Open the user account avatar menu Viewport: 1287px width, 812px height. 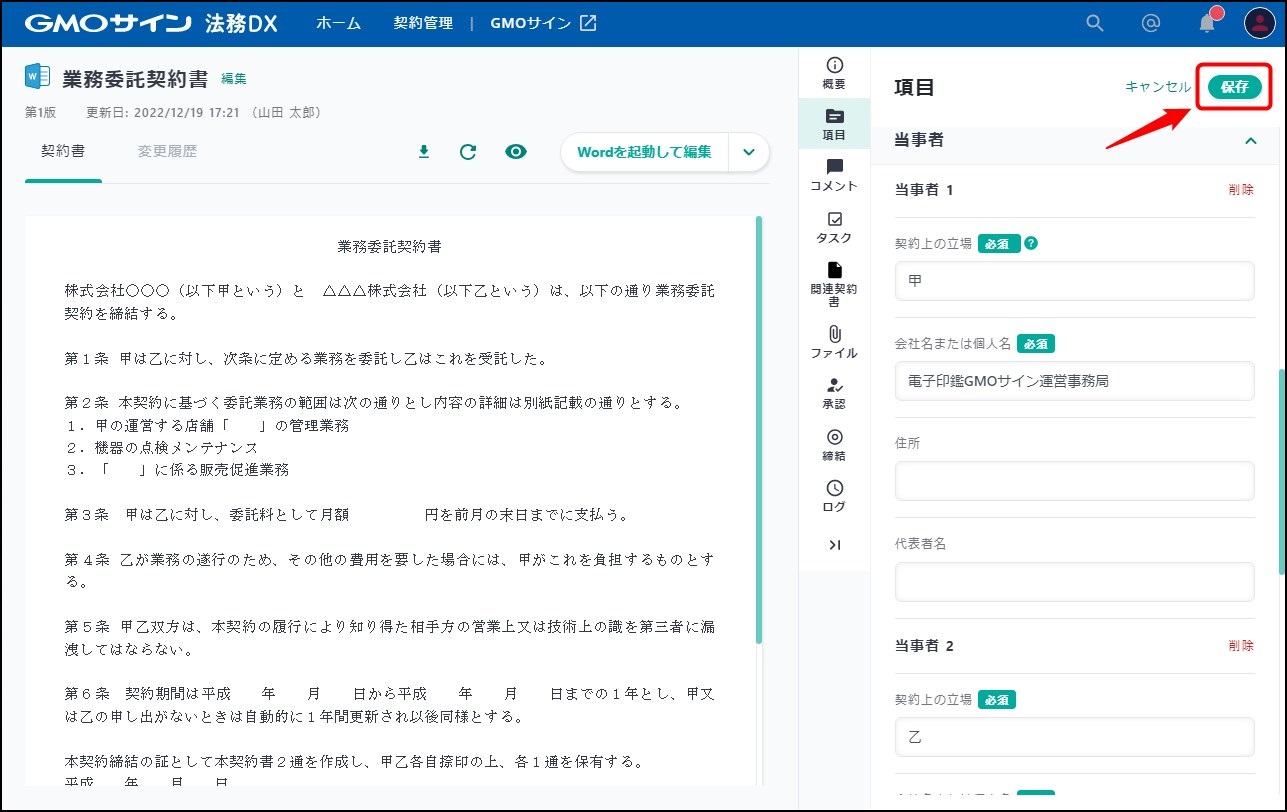tap(1259, 23)
